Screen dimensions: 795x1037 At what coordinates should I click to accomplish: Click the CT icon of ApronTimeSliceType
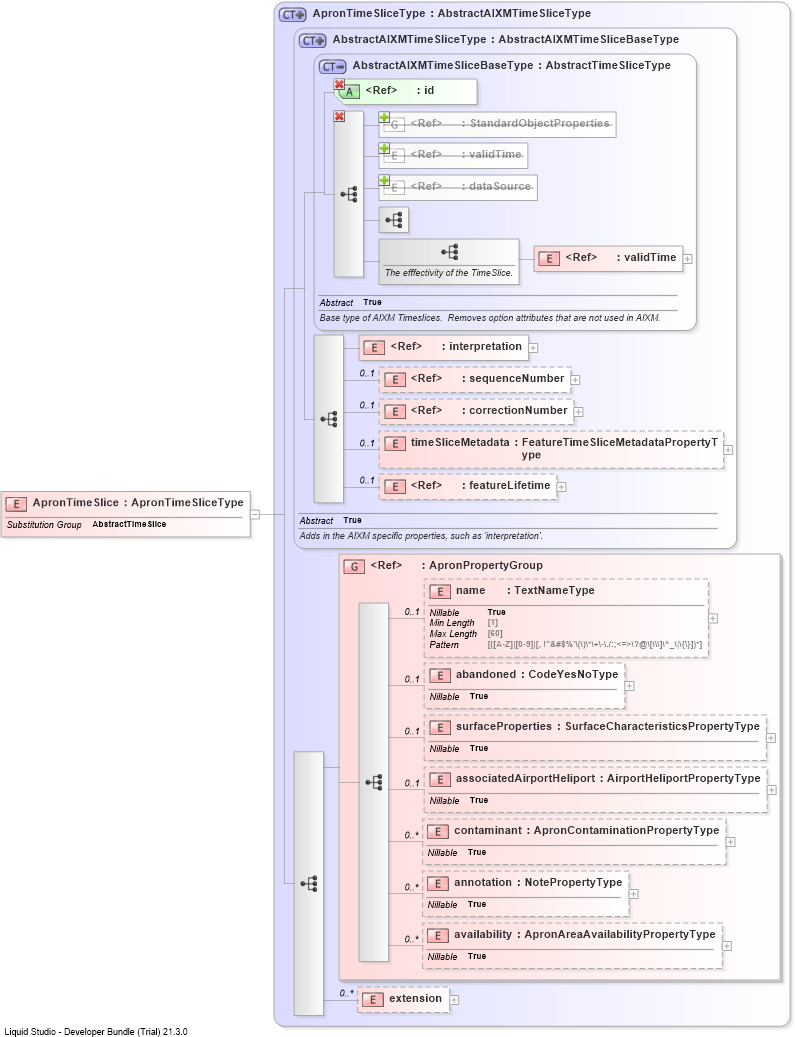click(x=293, y=14)
